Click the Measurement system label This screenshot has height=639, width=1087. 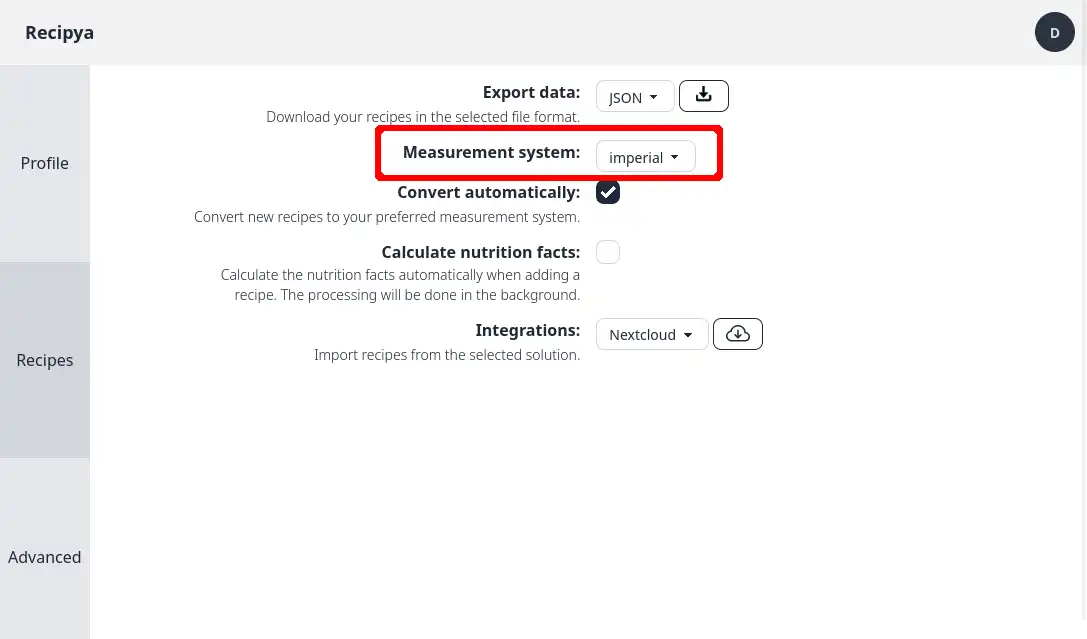click(492, 152)
